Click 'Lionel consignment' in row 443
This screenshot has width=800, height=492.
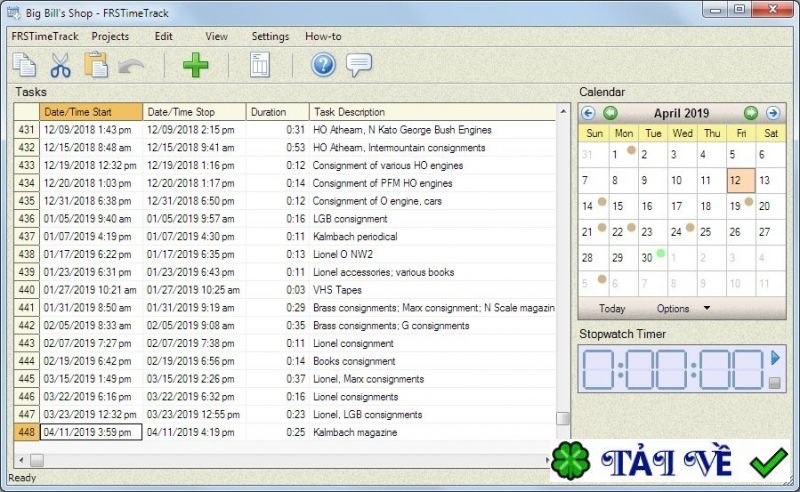353,343
